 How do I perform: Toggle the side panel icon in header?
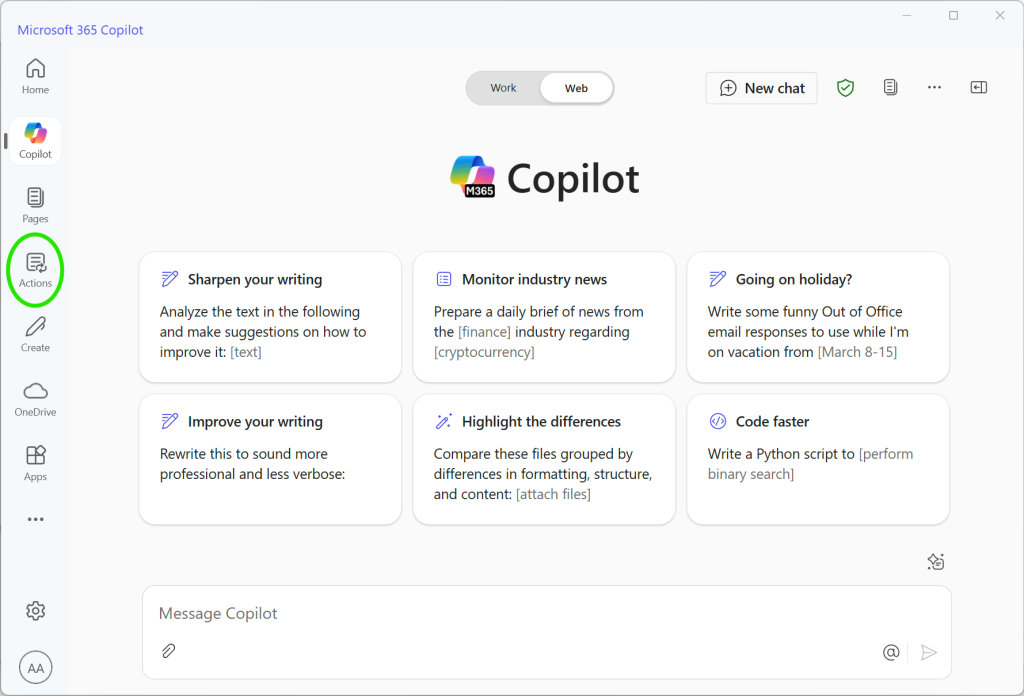coord(978,87)
